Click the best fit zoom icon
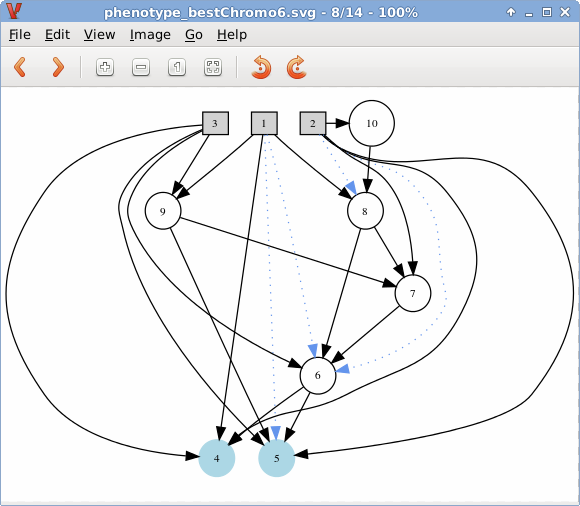Image resolution: width=580 pixels, height=506 pixels. [x=213, y=67]
